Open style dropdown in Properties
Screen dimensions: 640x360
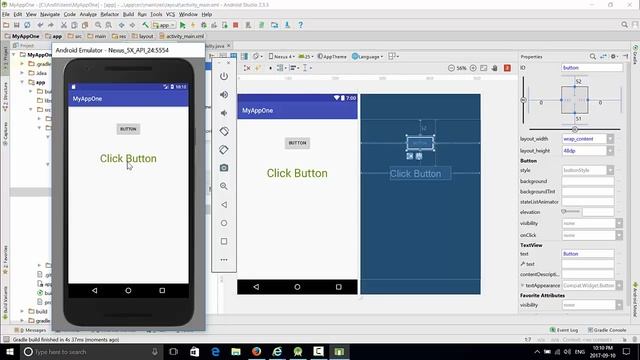tap(610, 170)
